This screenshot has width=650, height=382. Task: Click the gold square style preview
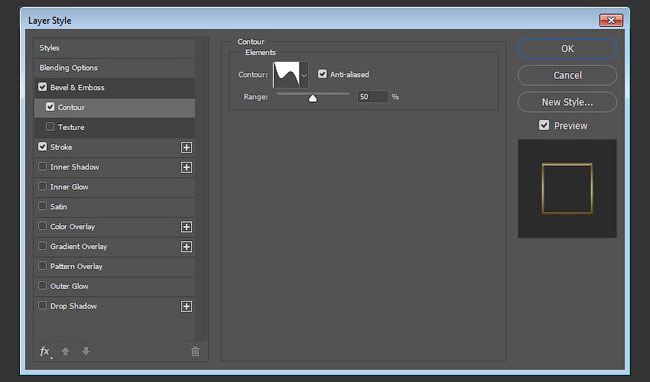[x=567, y=189]
